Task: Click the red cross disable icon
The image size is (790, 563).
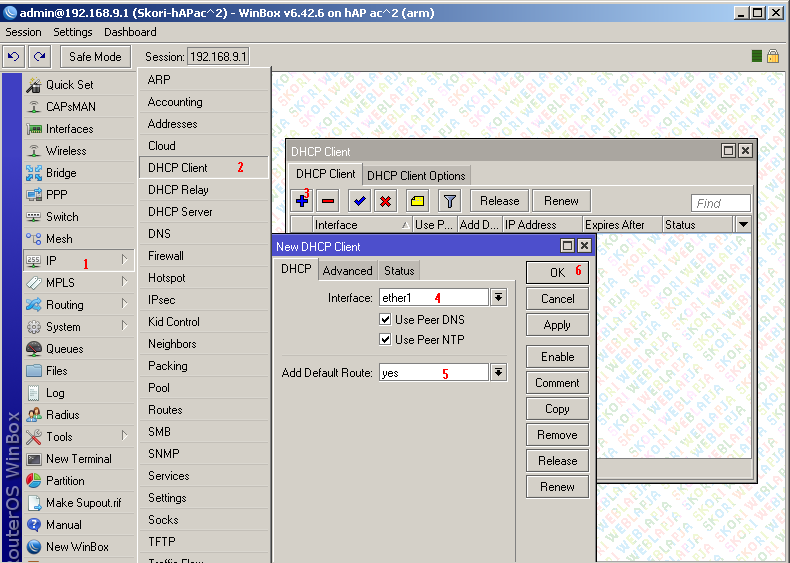Action: coord(385,201)
